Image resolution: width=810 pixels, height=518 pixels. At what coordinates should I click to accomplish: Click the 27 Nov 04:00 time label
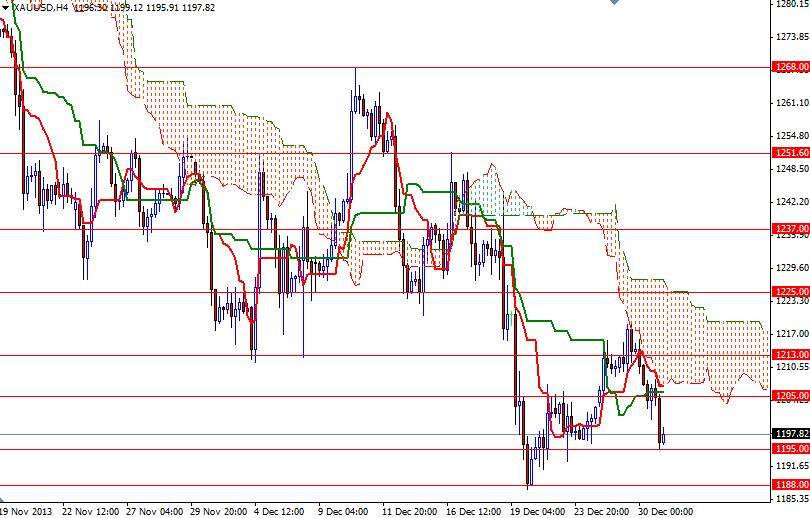point(154,512)
